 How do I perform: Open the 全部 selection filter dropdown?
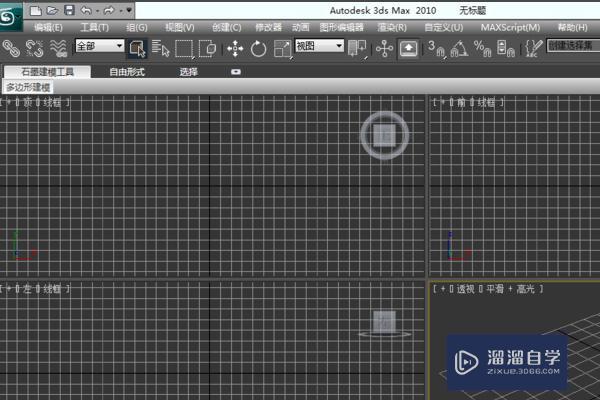(x=99, y=46)
